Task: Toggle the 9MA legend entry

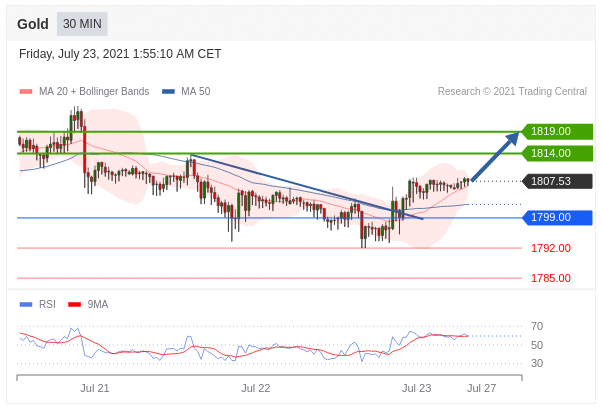Action: 97,304
